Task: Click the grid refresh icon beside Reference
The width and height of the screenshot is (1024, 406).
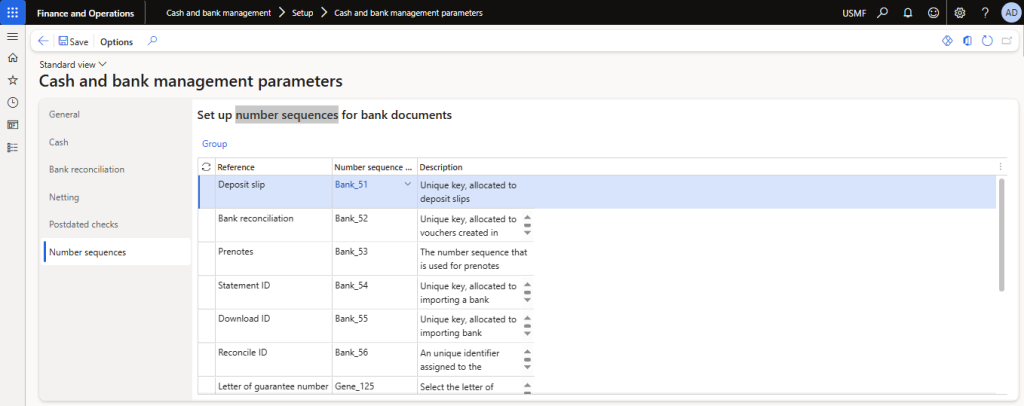Action: 206,167
